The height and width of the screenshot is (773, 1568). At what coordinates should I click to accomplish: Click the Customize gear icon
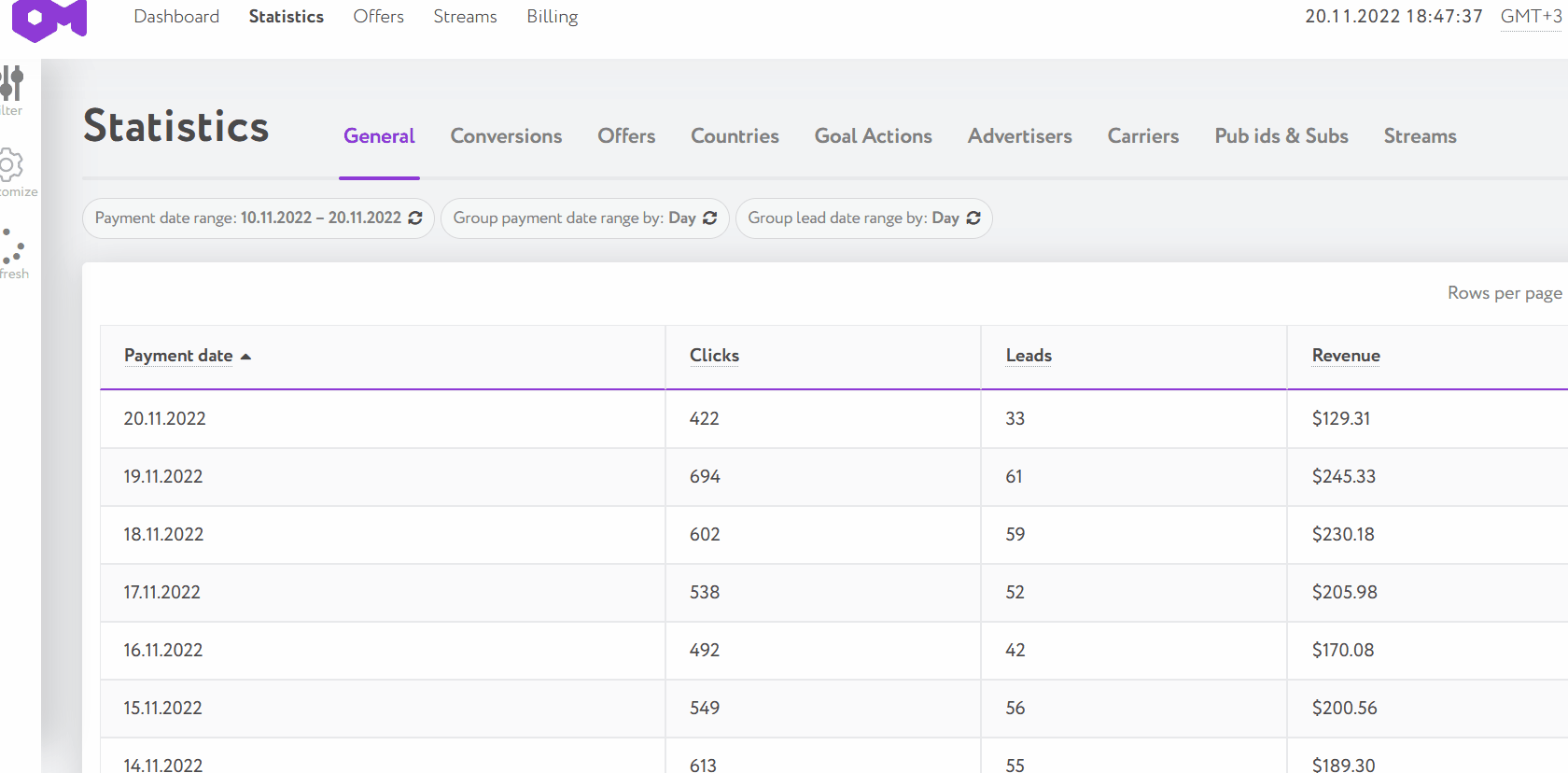point(10,165)
